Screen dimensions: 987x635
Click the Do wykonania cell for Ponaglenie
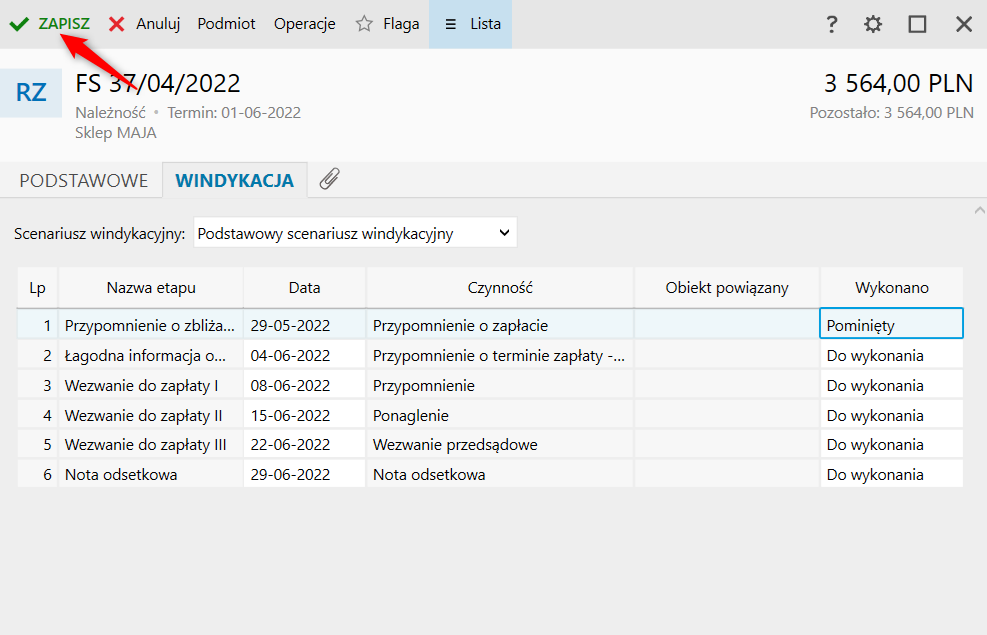point(891,415)
